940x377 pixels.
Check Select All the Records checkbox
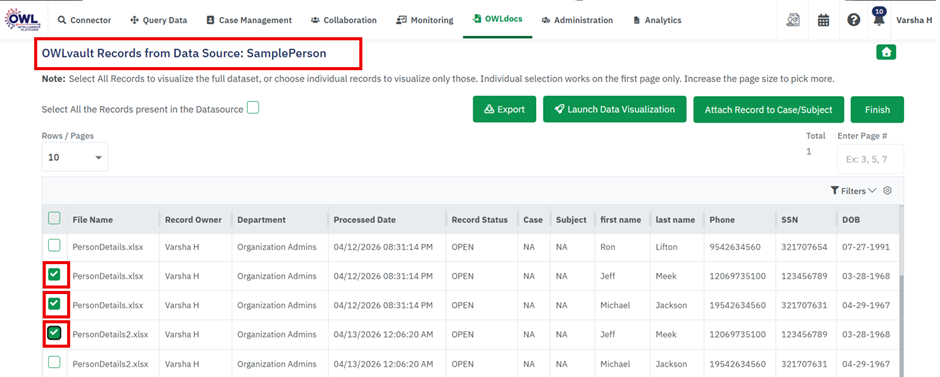click(253, 108)
